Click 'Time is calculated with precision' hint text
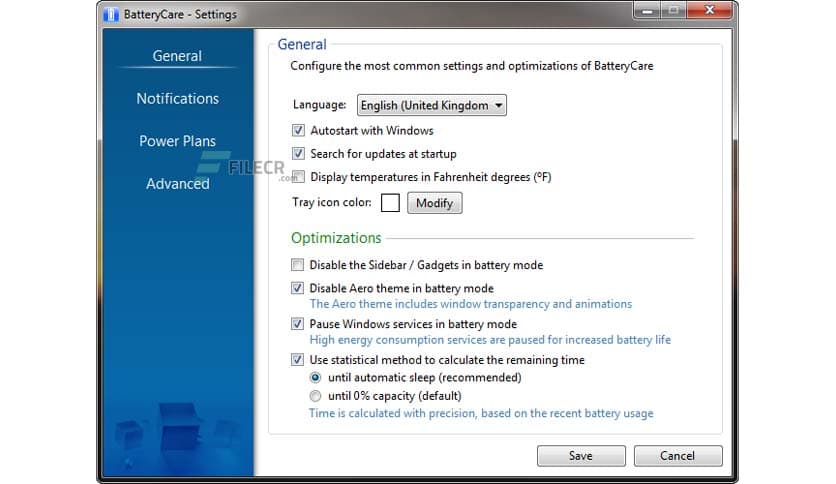The height and width of the screenshot is (484, 836). click(481, 414)
